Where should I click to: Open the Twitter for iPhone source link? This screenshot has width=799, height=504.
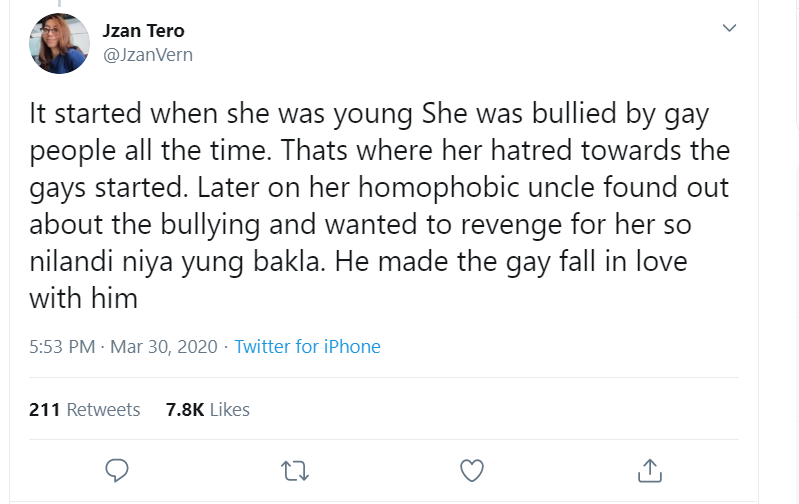307,347
